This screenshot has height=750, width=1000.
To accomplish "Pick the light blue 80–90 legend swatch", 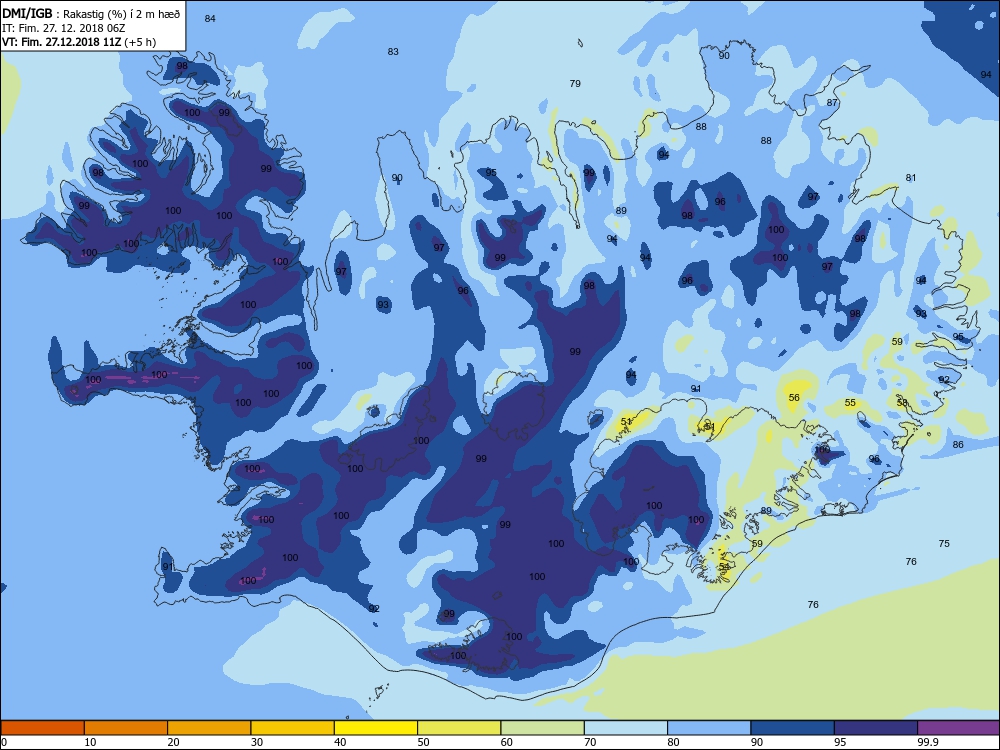I will click(x=709, y=728).
